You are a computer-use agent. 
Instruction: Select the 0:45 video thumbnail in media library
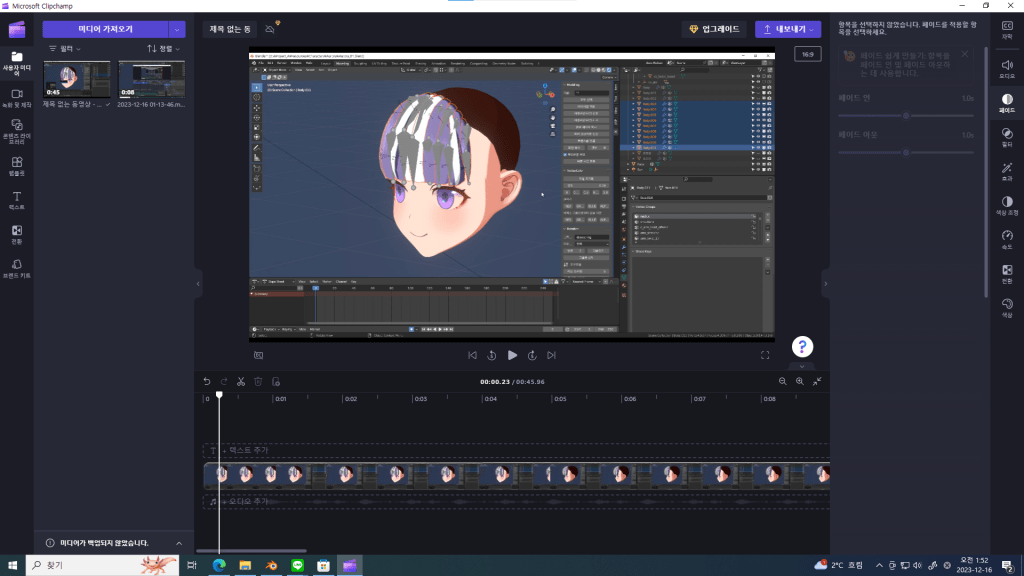click(x=78, y=79)
